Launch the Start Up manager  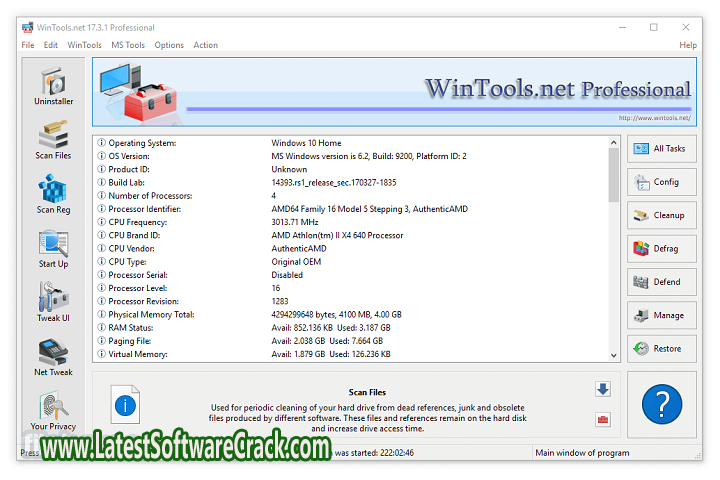(x=53, y=249)
